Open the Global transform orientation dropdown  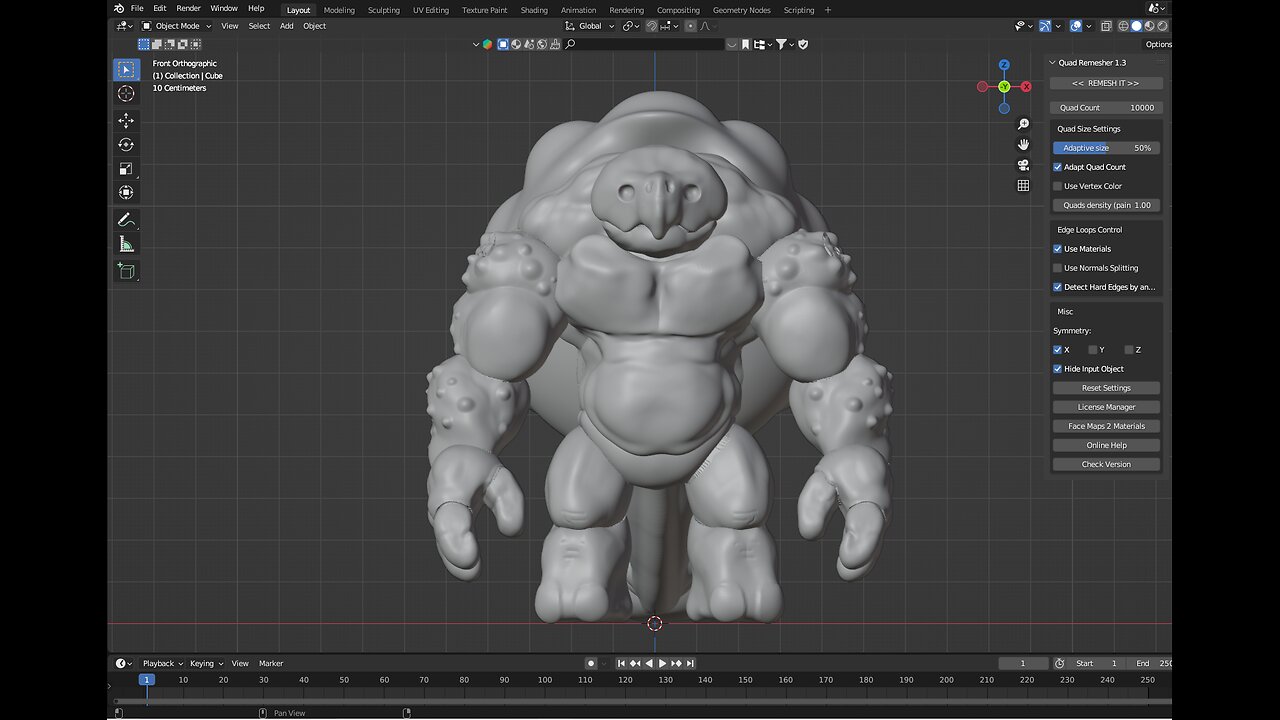tap(591, 26)
